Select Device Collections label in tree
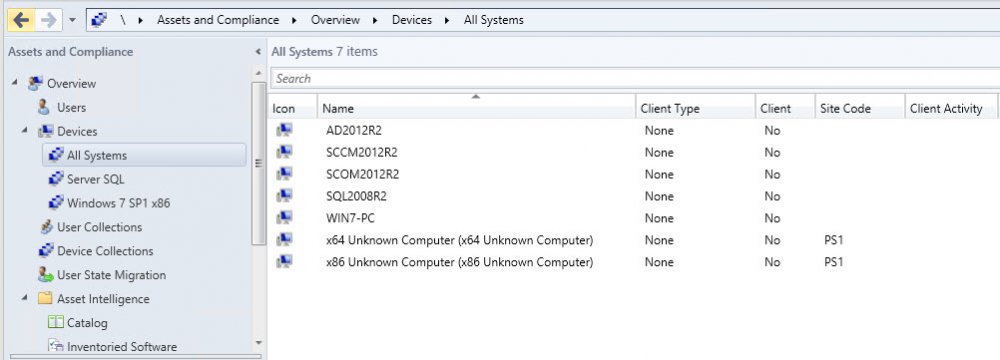 click(105, 251)
